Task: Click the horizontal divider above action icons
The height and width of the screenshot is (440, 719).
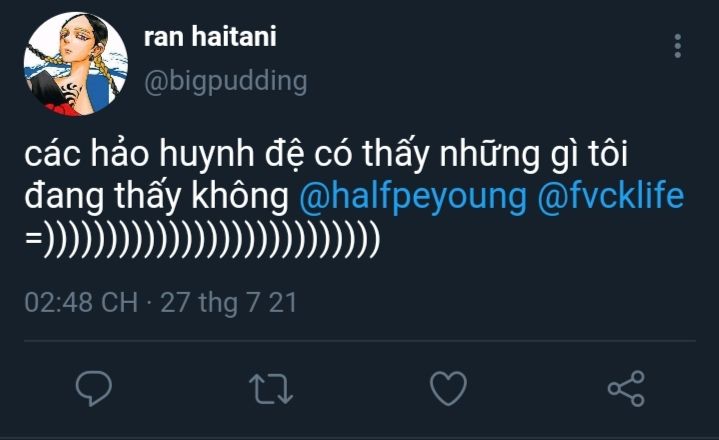Action: click(x=359, y=342)
